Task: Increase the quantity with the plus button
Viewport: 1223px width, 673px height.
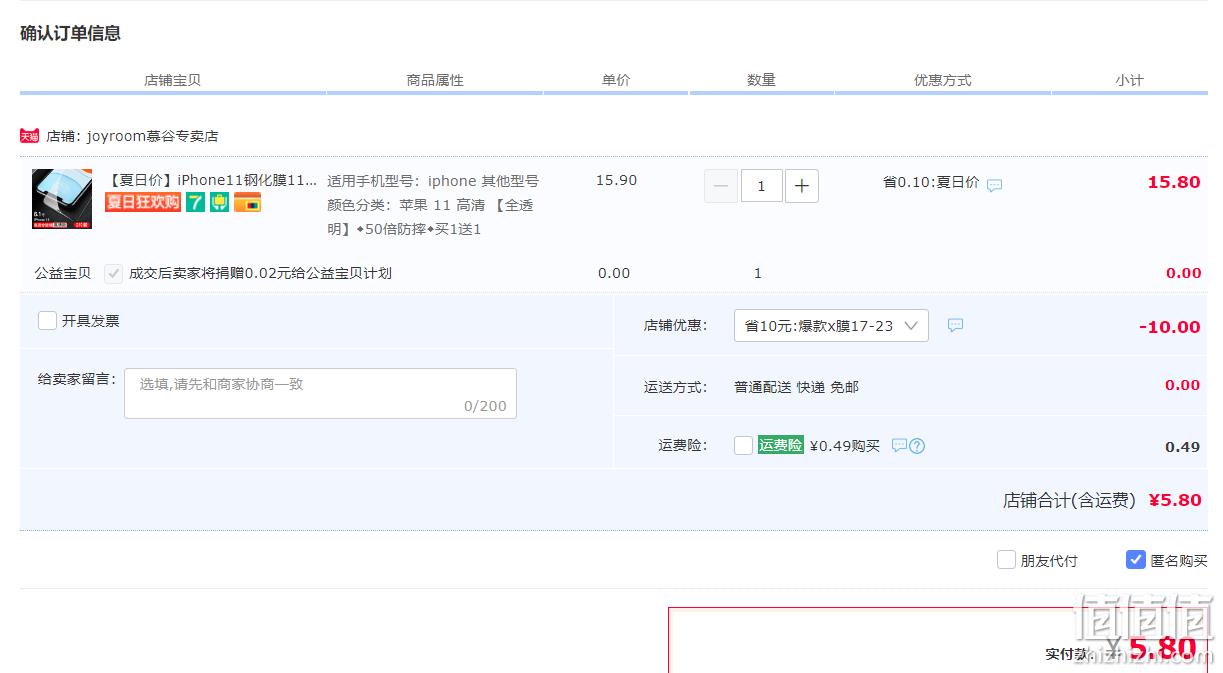Action: (802, 186)
